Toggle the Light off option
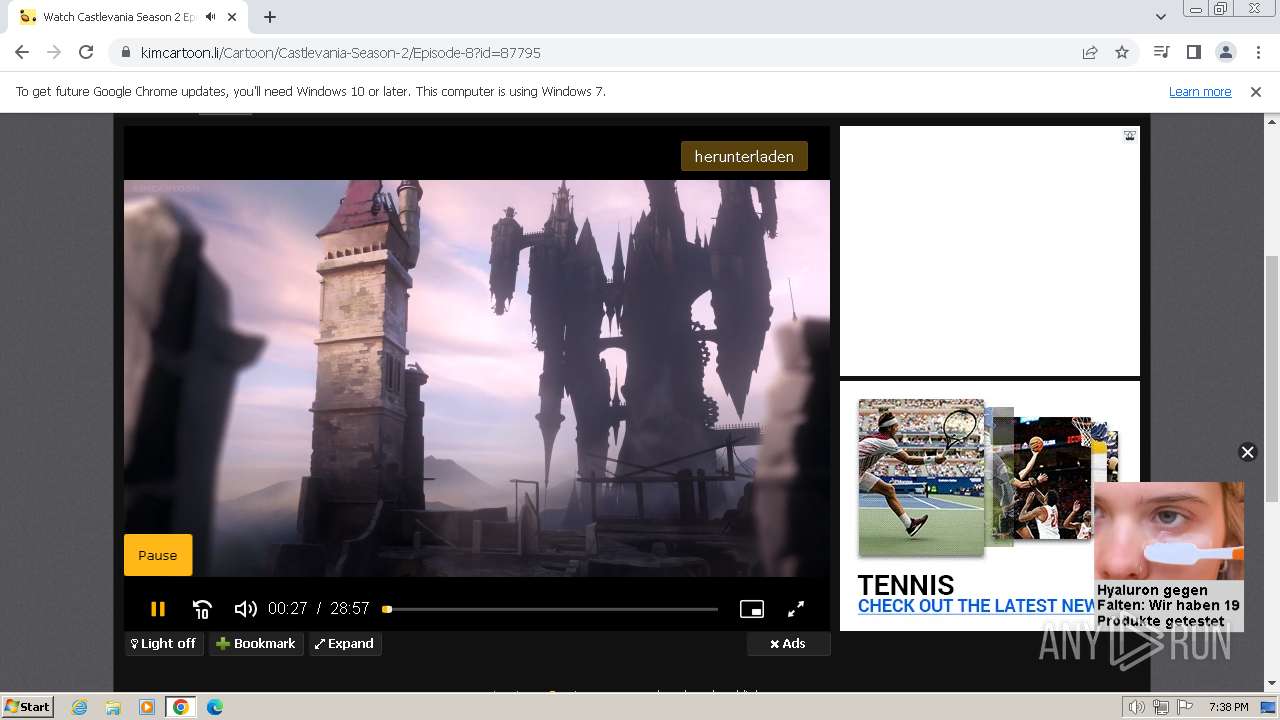 [x=164, y=644]
